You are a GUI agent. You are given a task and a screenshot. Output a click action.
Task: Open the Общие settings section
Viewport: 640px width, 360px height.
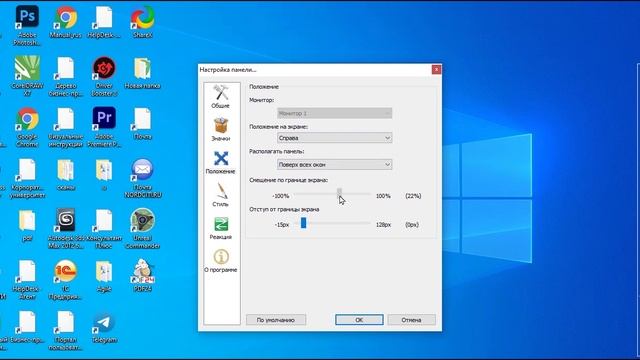click(221, 97)
